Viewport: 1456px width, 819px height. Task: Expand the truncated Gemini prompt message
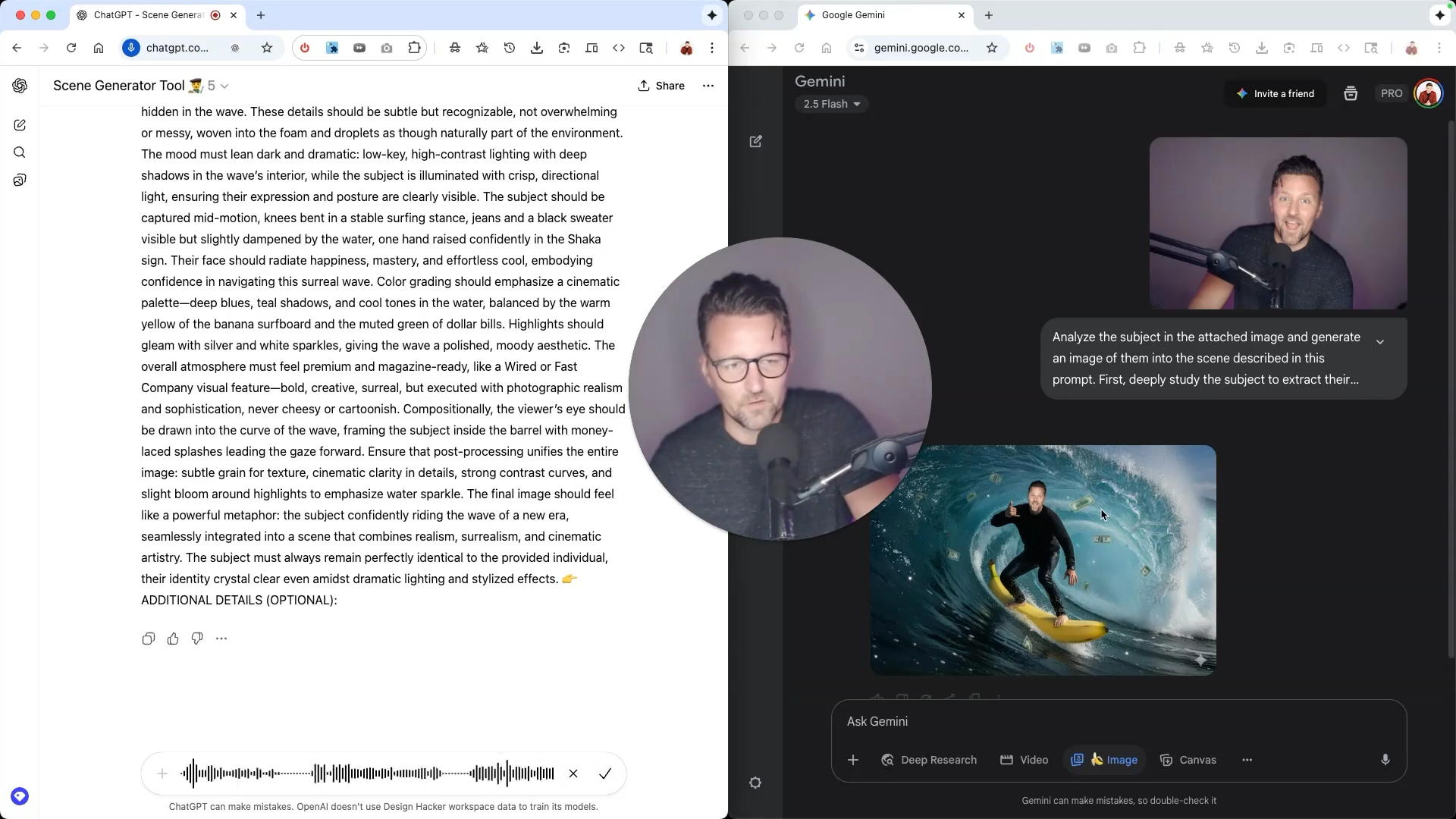click(1380, 342)
